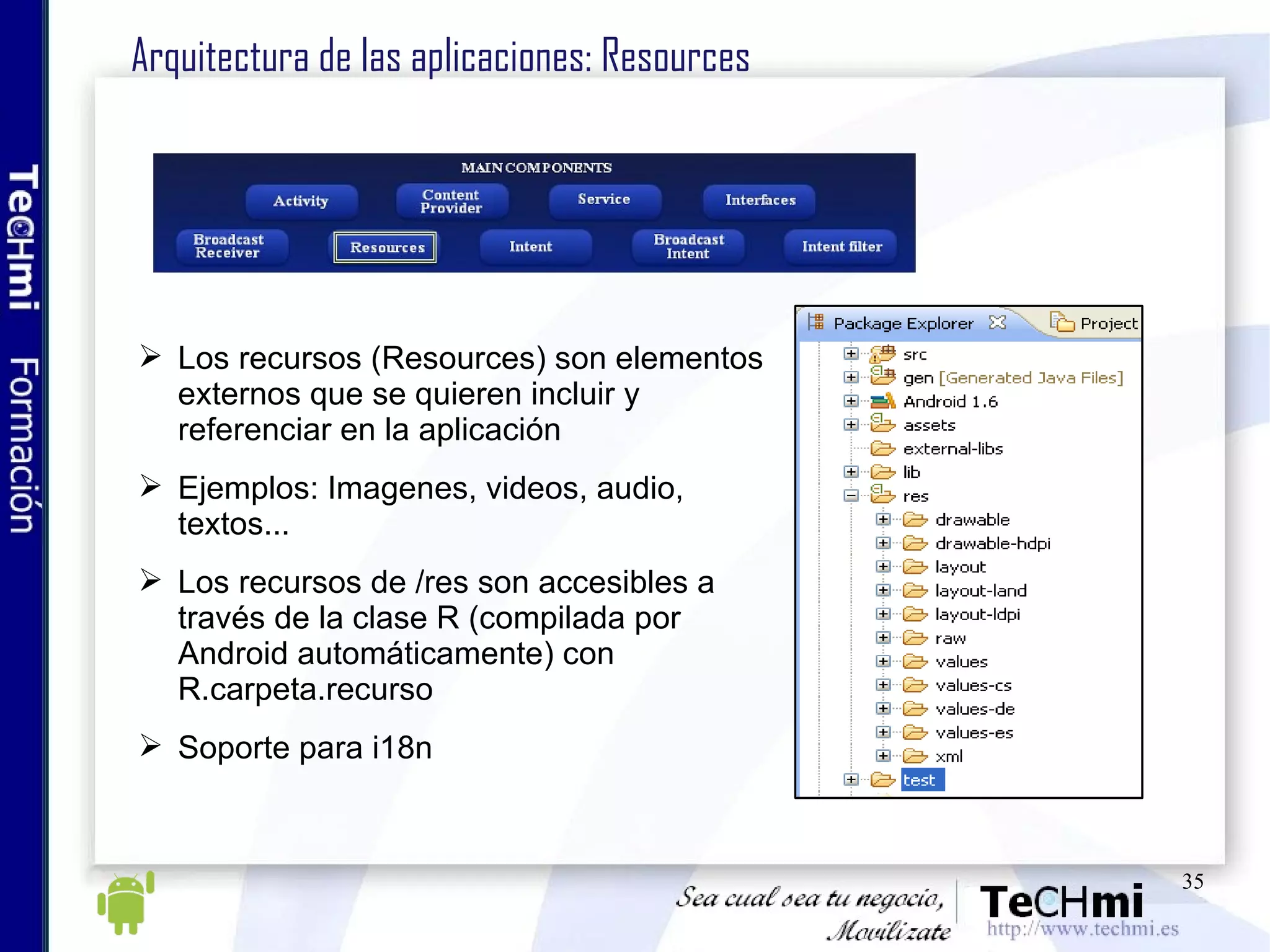
Task: Click the Project tab folder icon
Action: 1062,322
